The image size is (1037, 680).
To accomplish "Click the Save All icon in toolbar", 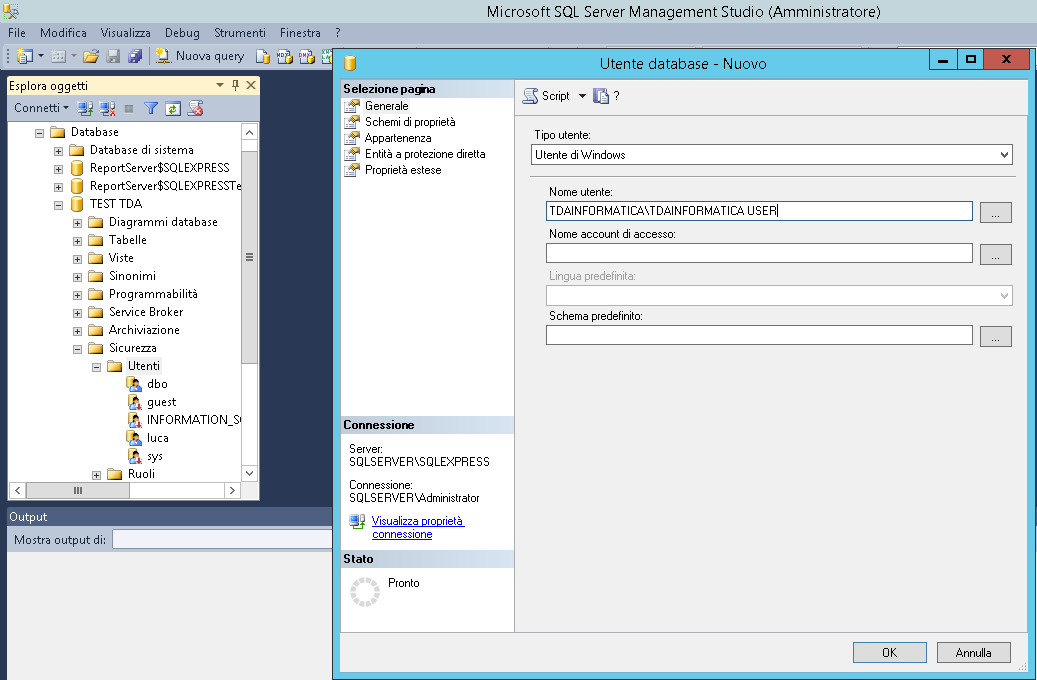I will point(135,56).
